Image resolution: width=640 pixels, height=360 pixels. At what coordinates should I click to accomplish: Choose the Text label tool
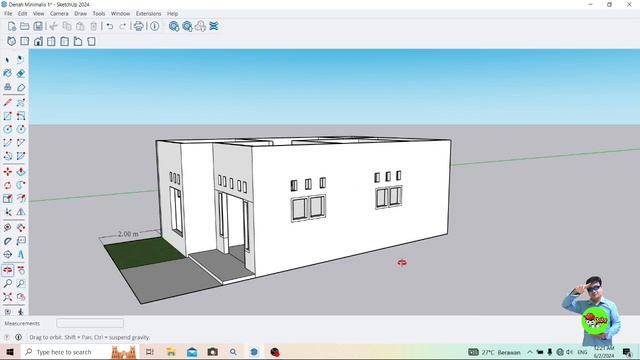(x=20, y=241)
